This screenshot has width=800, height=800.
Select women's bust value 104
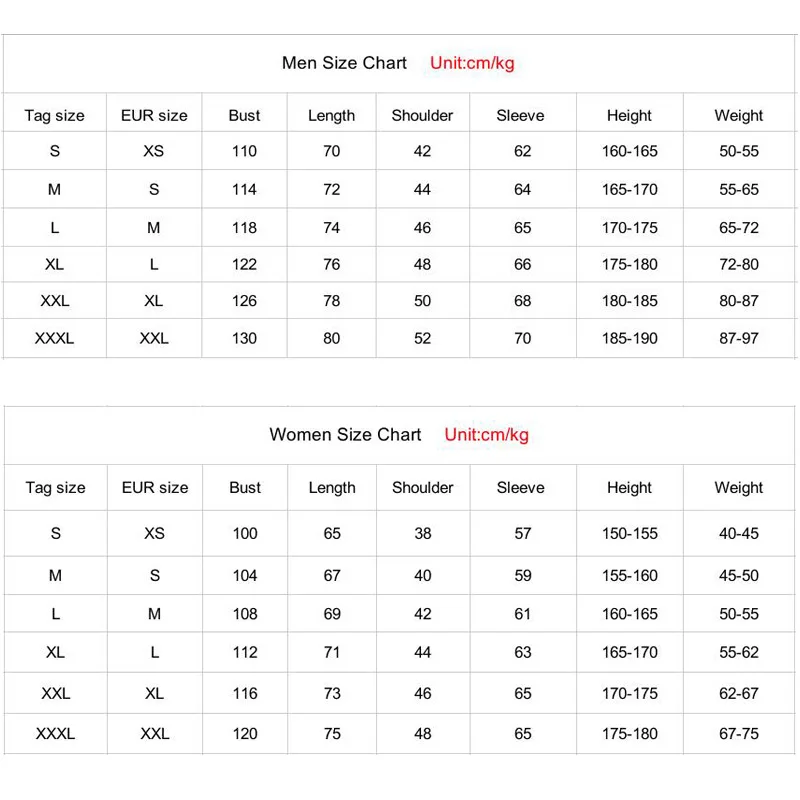(x=245, y=576)
